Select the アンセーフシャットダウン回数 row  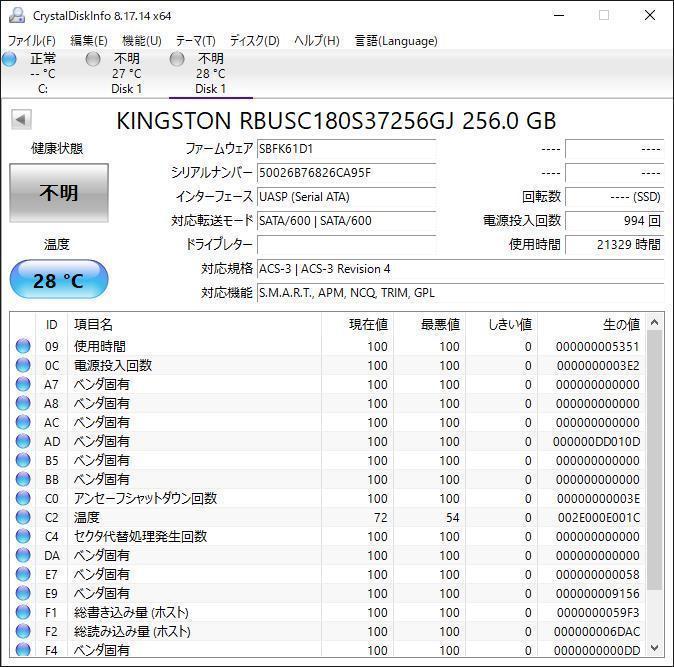tap(328, 498)
